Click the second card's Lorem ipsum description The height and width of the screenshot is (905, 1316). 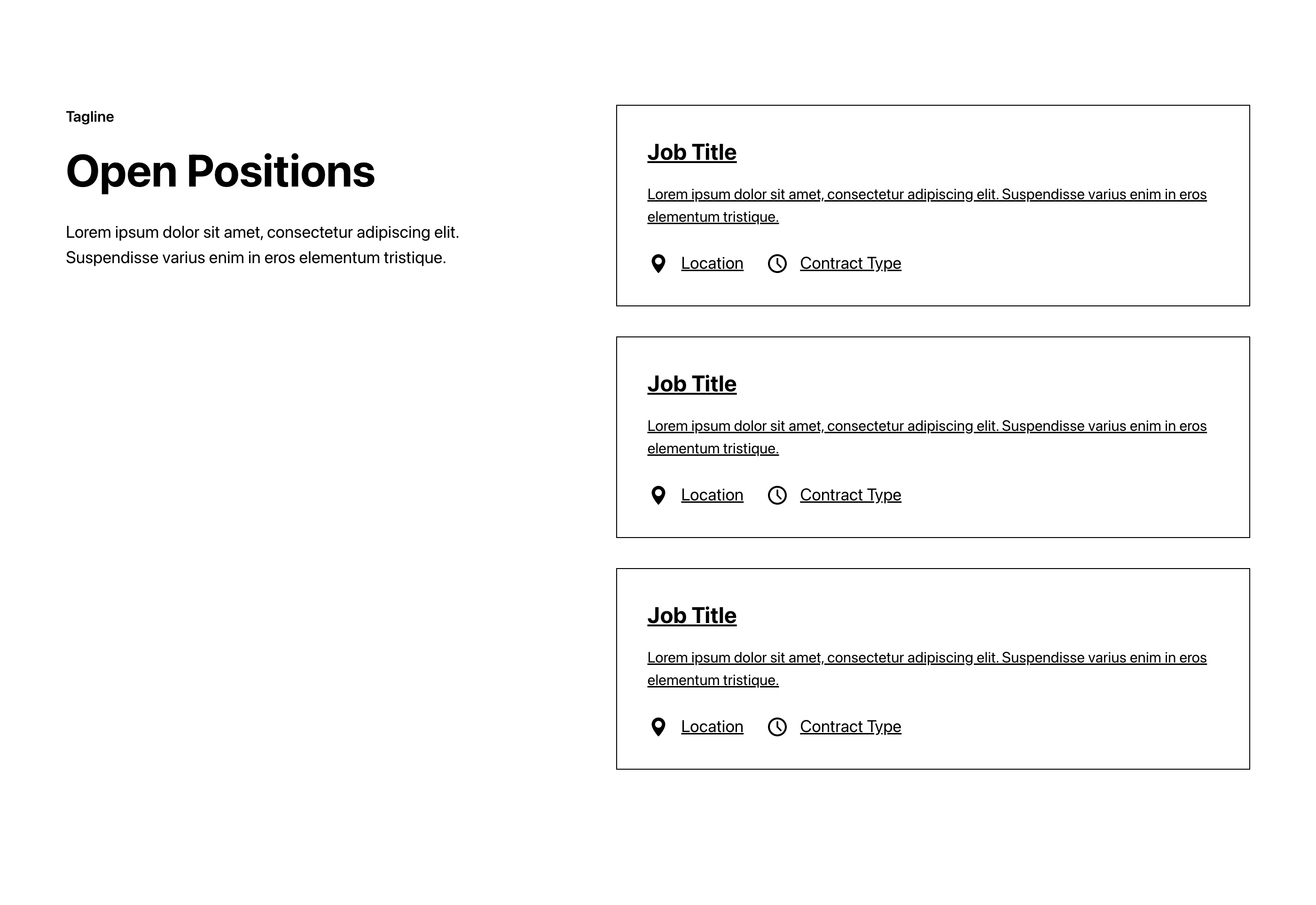click(x=927, y=437)
